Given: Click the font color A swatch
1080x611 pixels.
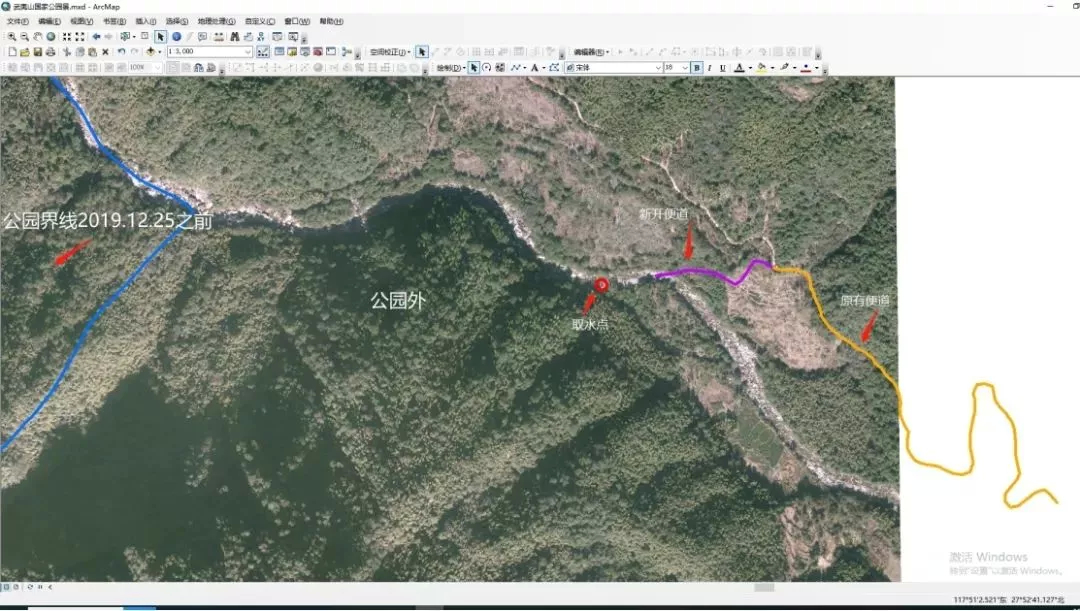Looking at the screenshot, I should [739, 68].
